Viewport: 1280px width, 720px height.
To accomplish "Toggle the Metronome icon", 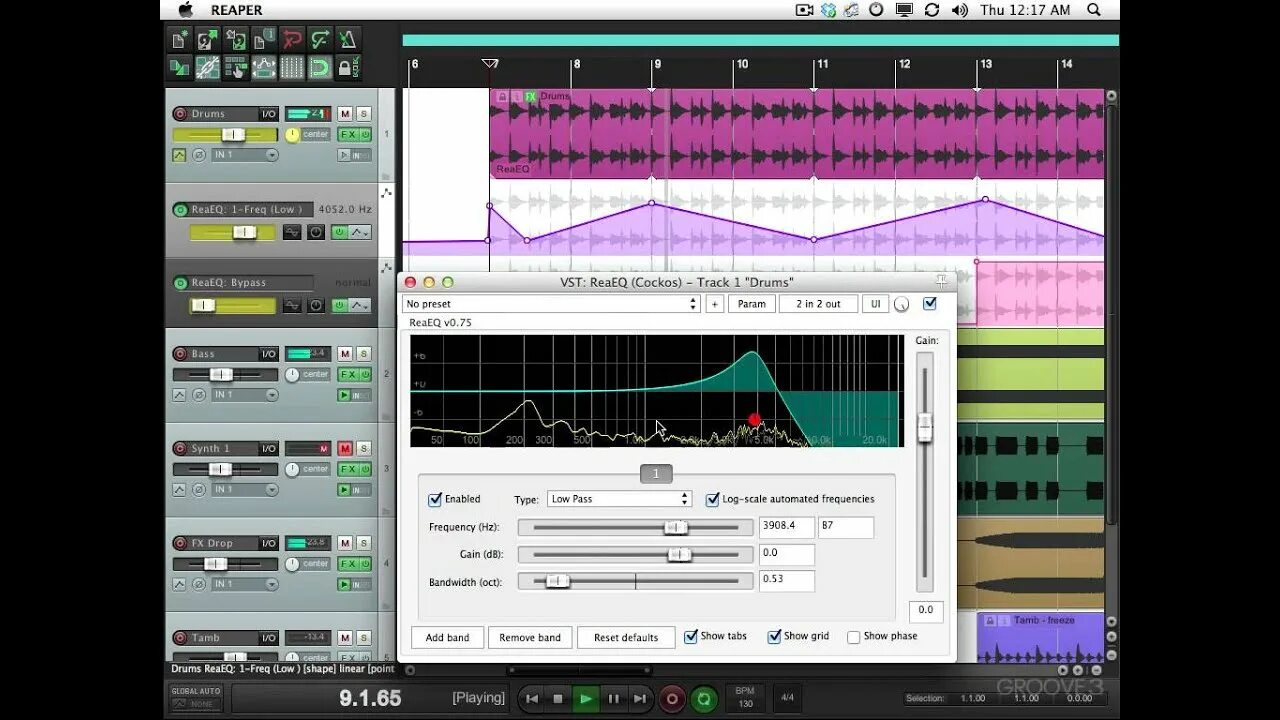I will pyautogui.click(x=348, y=40).
